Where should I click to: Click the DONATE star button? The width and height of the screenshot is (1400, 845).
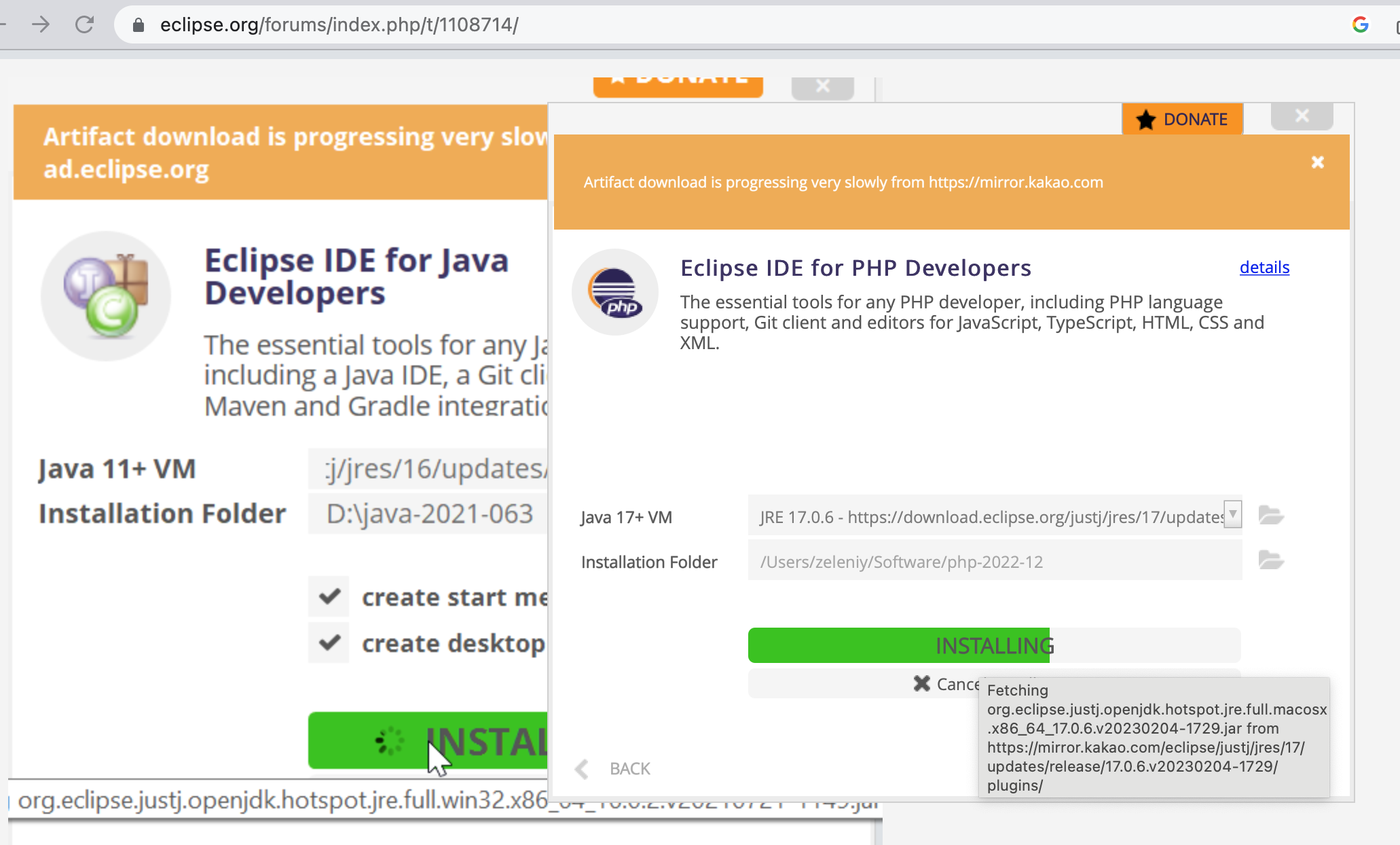tap(1182, 120)
